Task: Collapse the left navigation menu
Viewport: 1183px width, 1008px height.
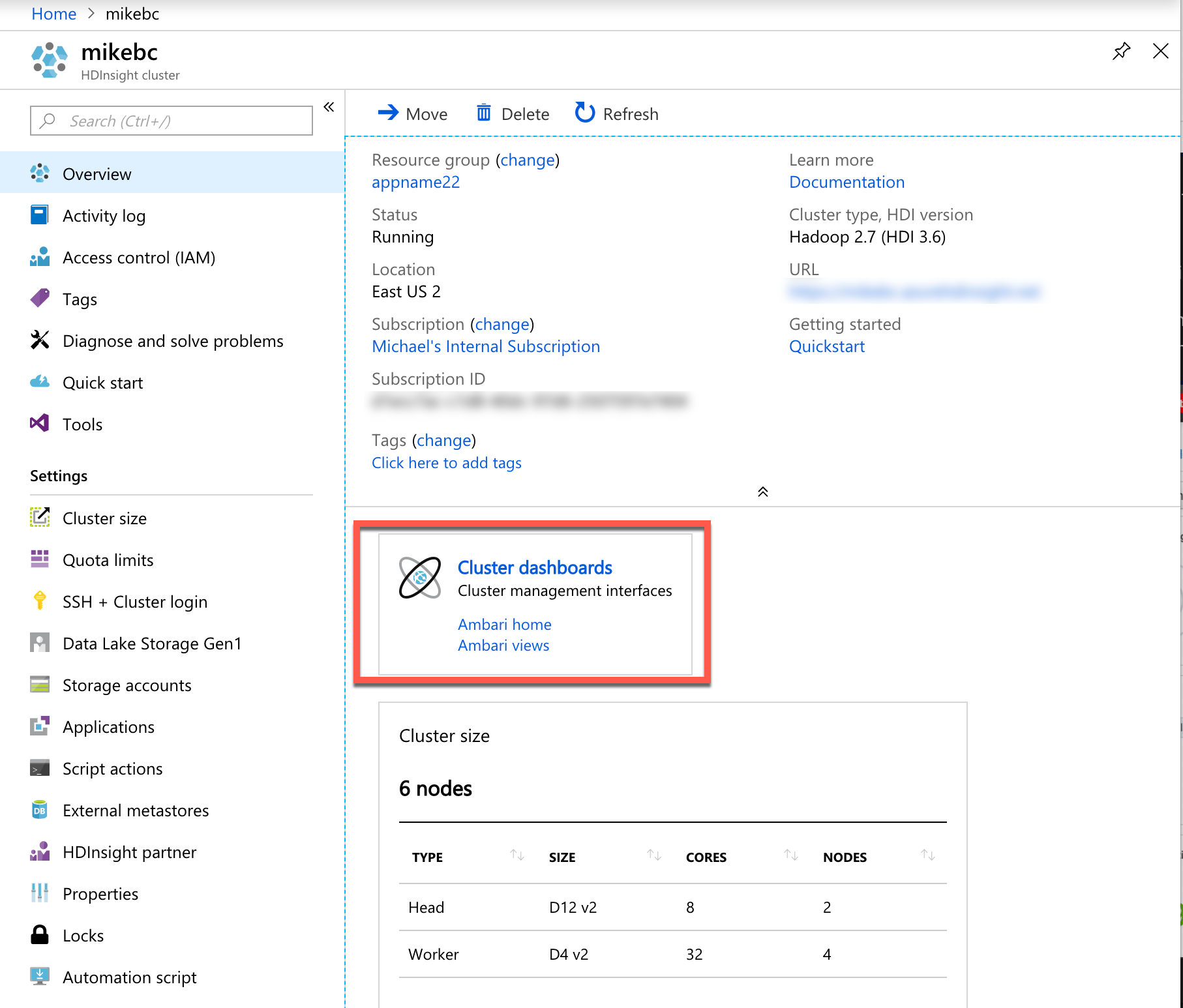Action: pos(329,107)
